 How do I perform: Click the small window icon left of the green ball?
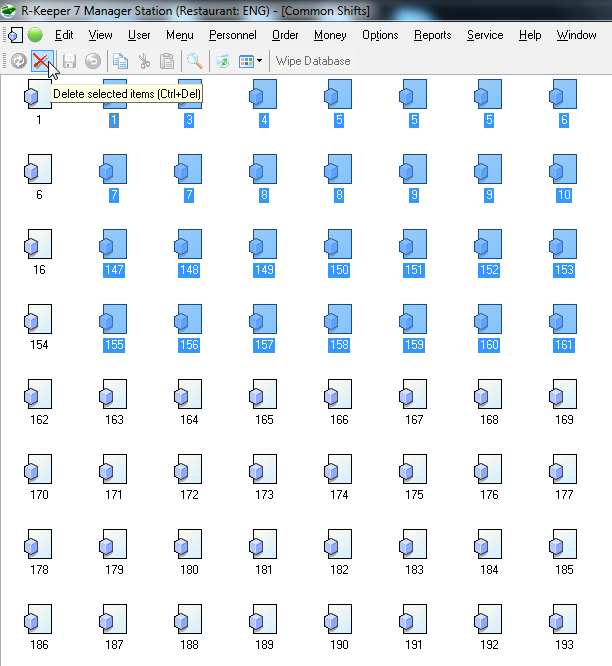coord(14,35)
